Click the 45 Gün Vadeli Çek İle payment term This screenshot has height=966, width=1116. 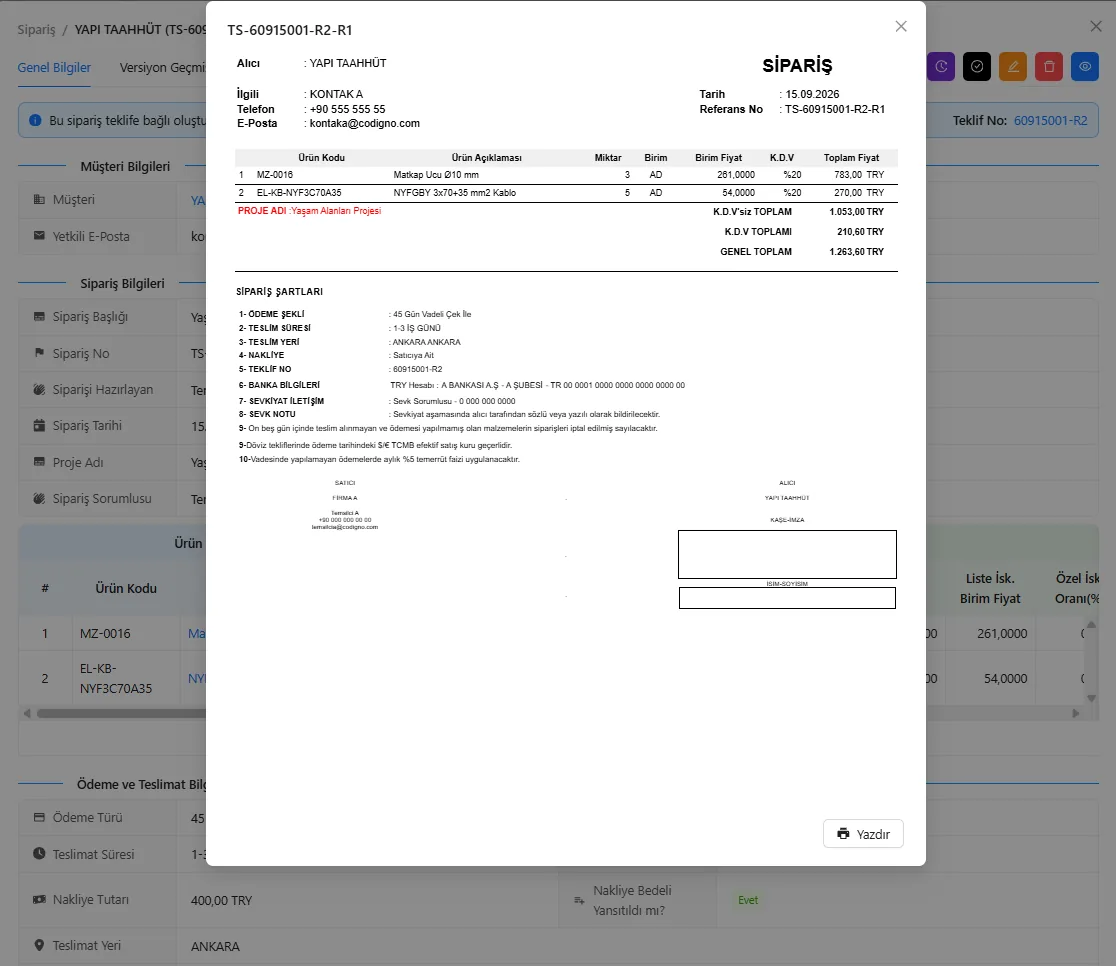[x=432, y=314]
